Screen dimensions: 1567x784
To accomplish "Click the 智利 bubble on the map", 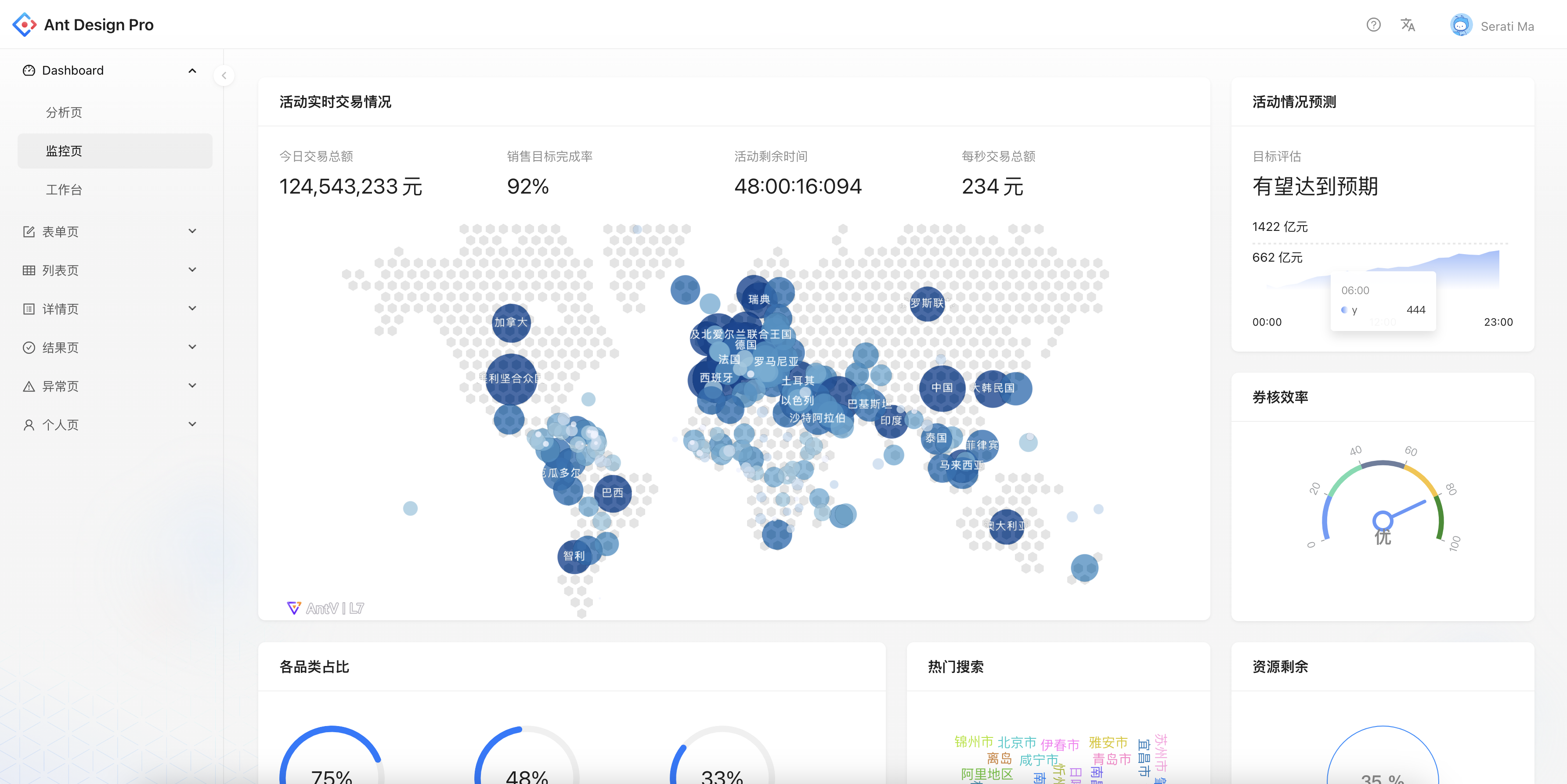I will 574,556.
